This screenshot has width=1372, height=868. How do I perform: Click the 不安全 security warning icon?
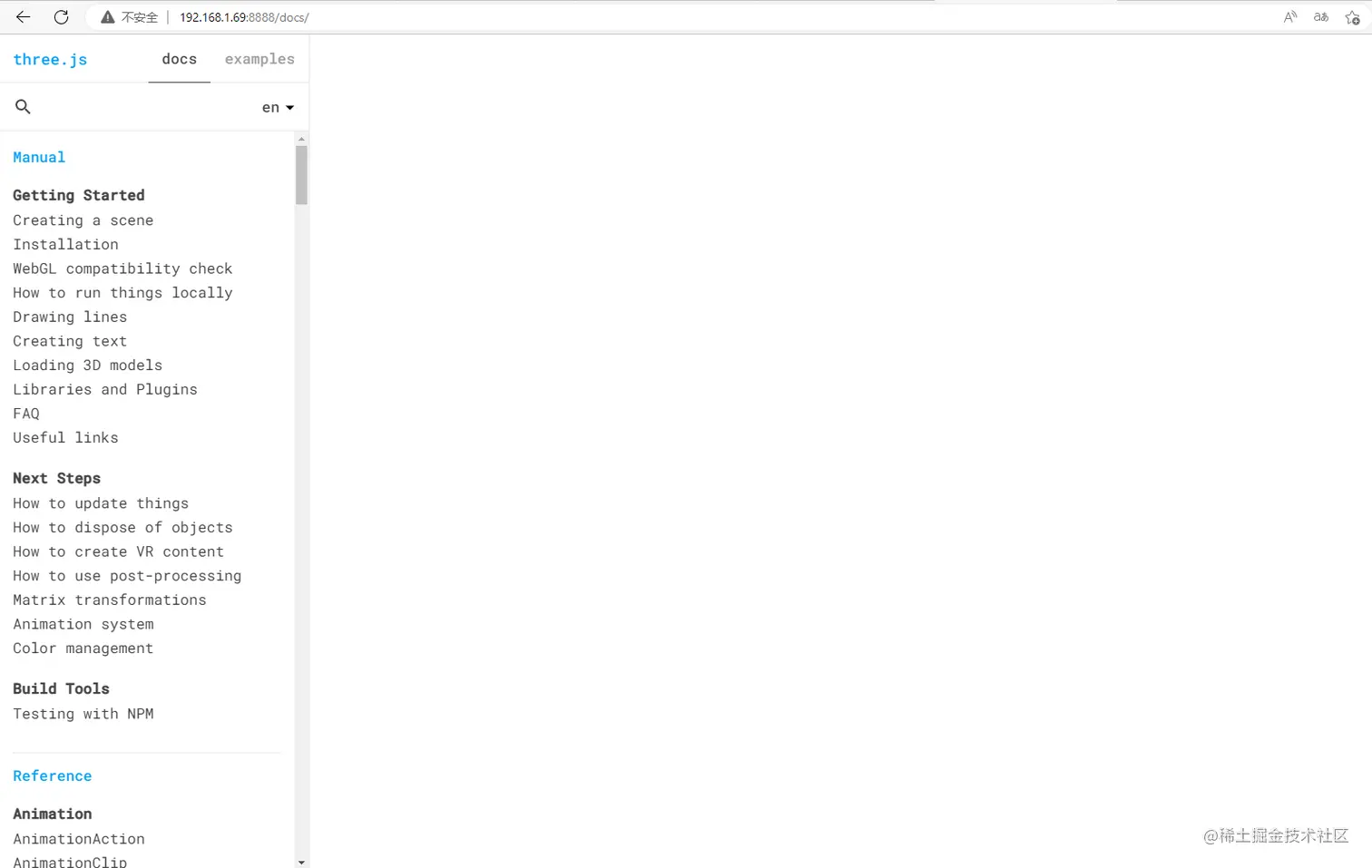108,16
